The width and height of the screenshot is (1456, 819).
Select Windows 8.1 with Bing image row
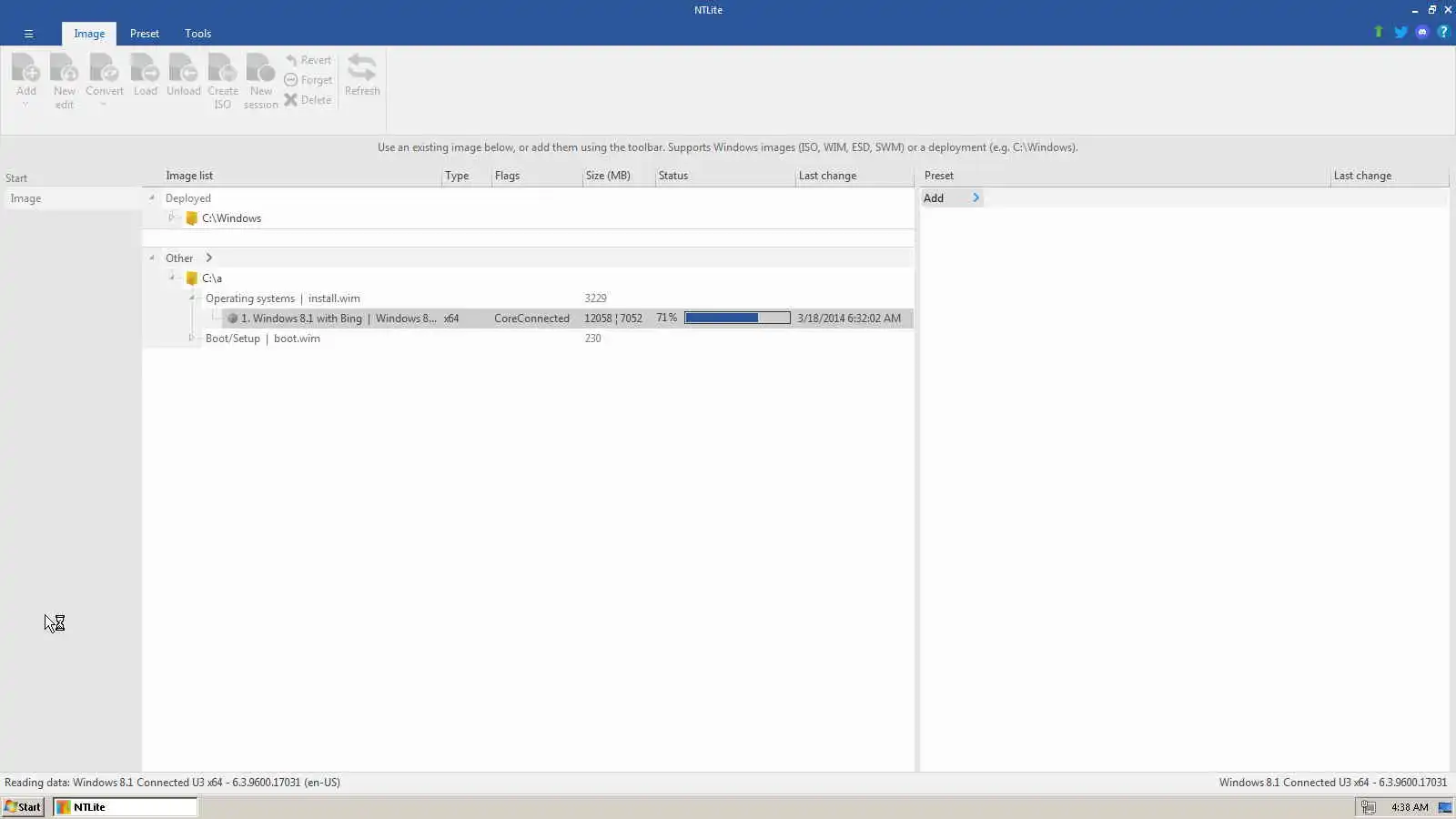[x=568, y=318]
